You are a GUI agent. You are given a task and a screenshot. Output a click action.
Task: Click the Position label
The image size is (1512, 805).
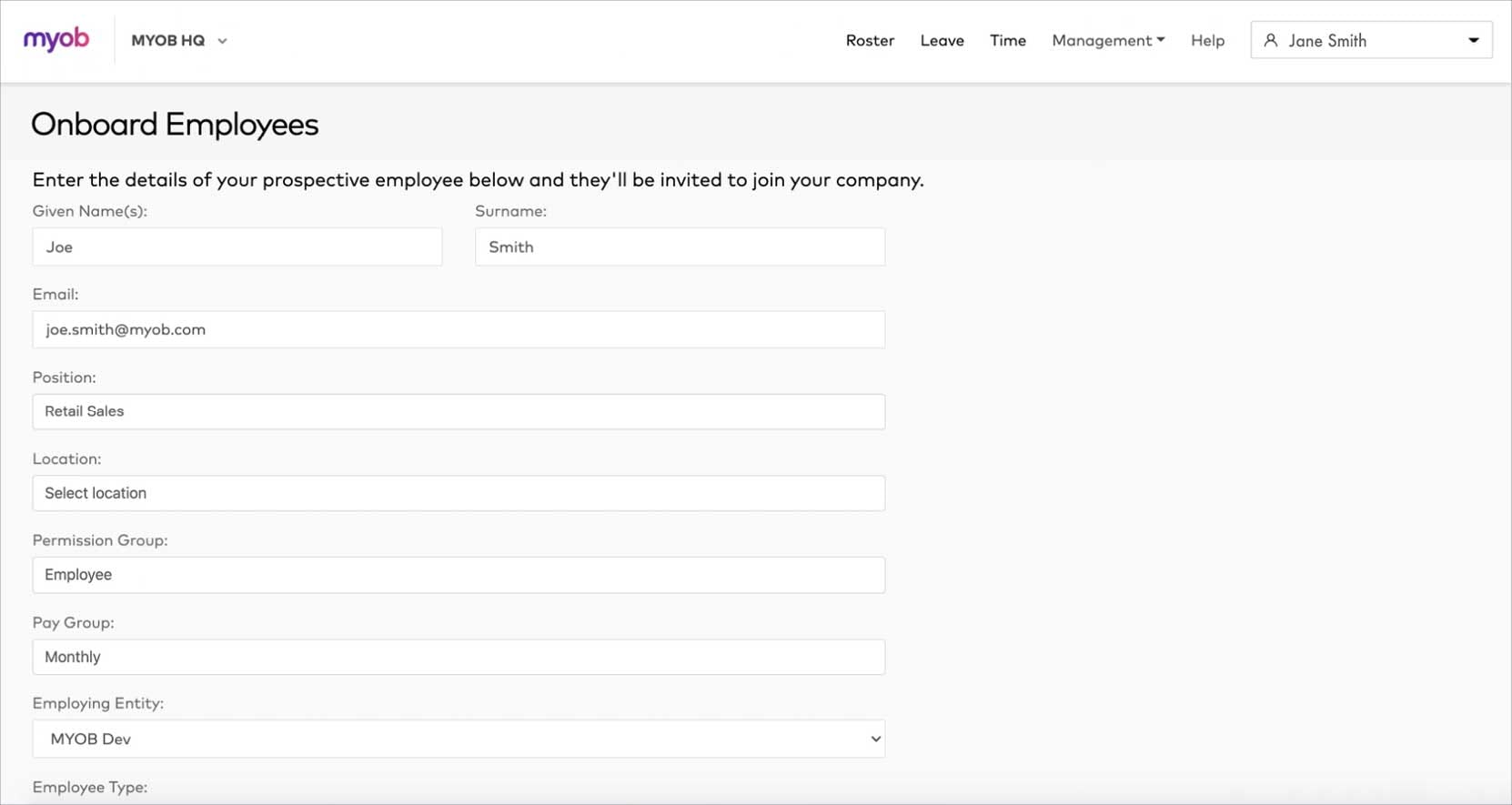tap(65, 377)
